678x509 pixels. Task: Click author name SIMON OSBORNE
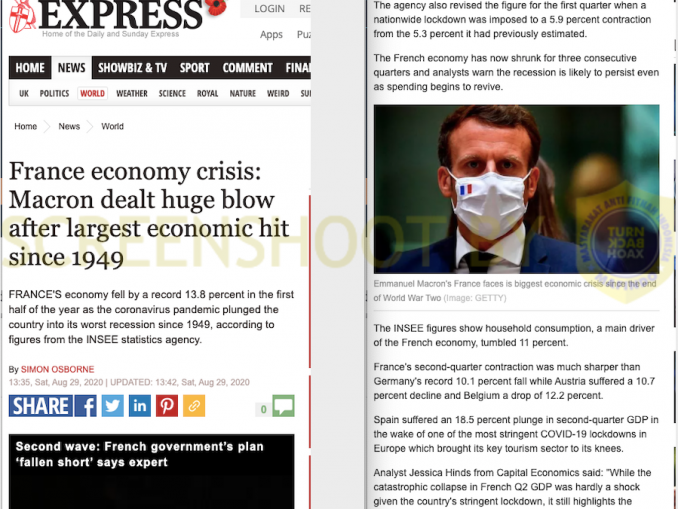click(x=58, y=369)
